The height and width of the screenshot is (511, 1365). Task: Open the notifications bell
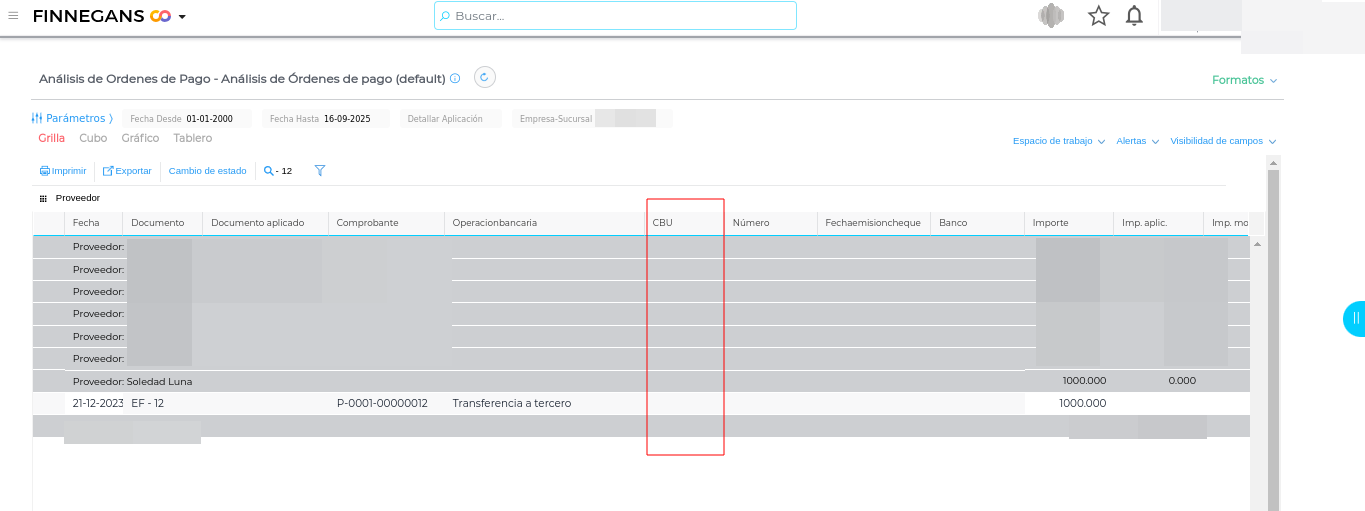(x=1134, y=15)
